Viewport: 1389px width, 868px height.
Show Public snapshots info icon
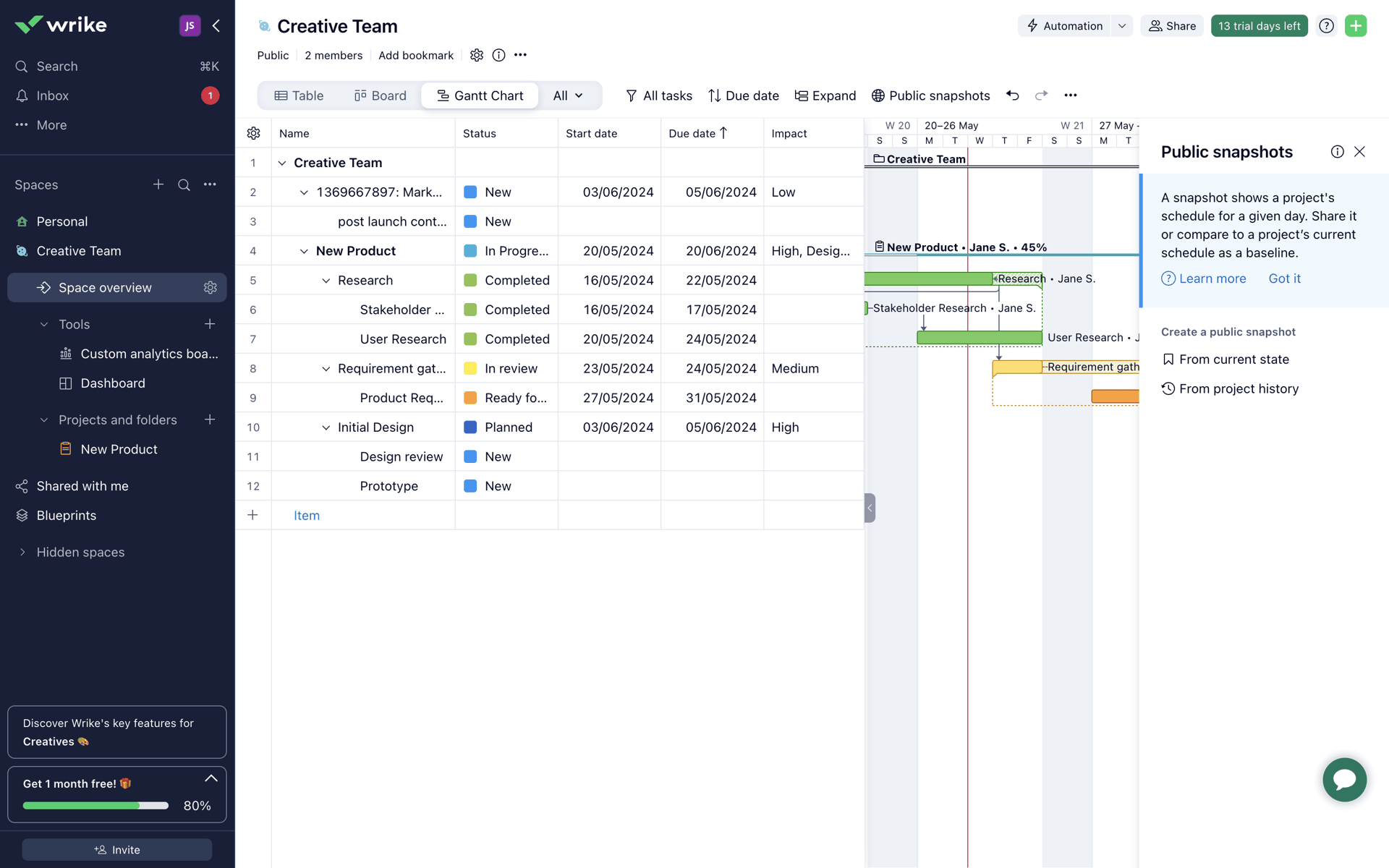[1337, 152]
